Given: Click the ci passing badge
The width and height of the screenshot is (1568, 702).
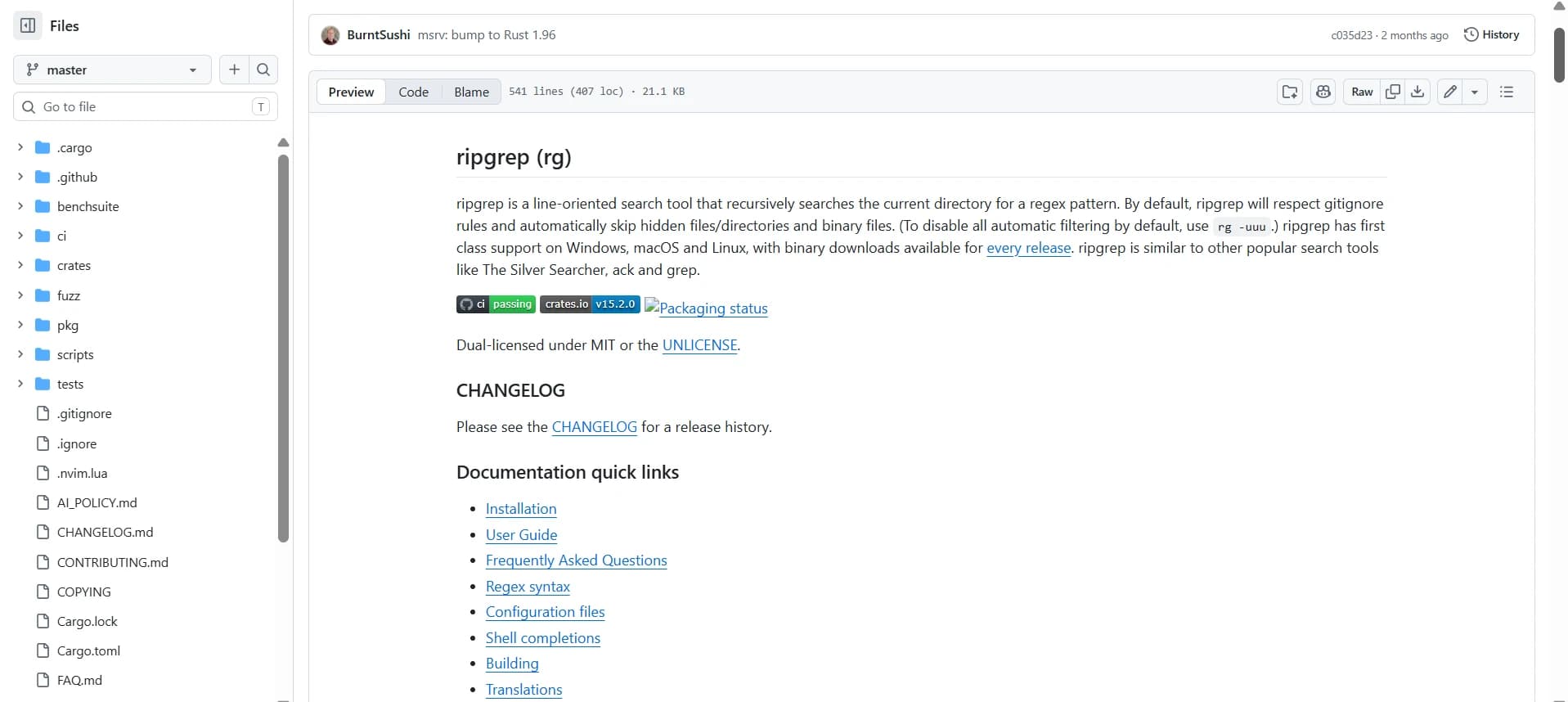Looking at the screenshot, I should point(496,304).
